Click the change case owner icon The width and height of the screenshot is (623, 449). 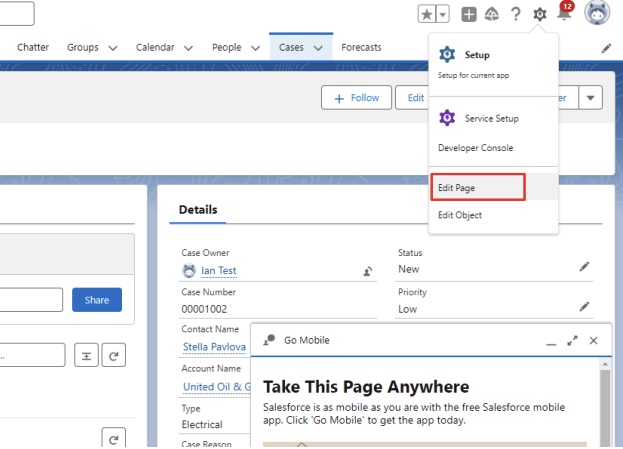368,271
